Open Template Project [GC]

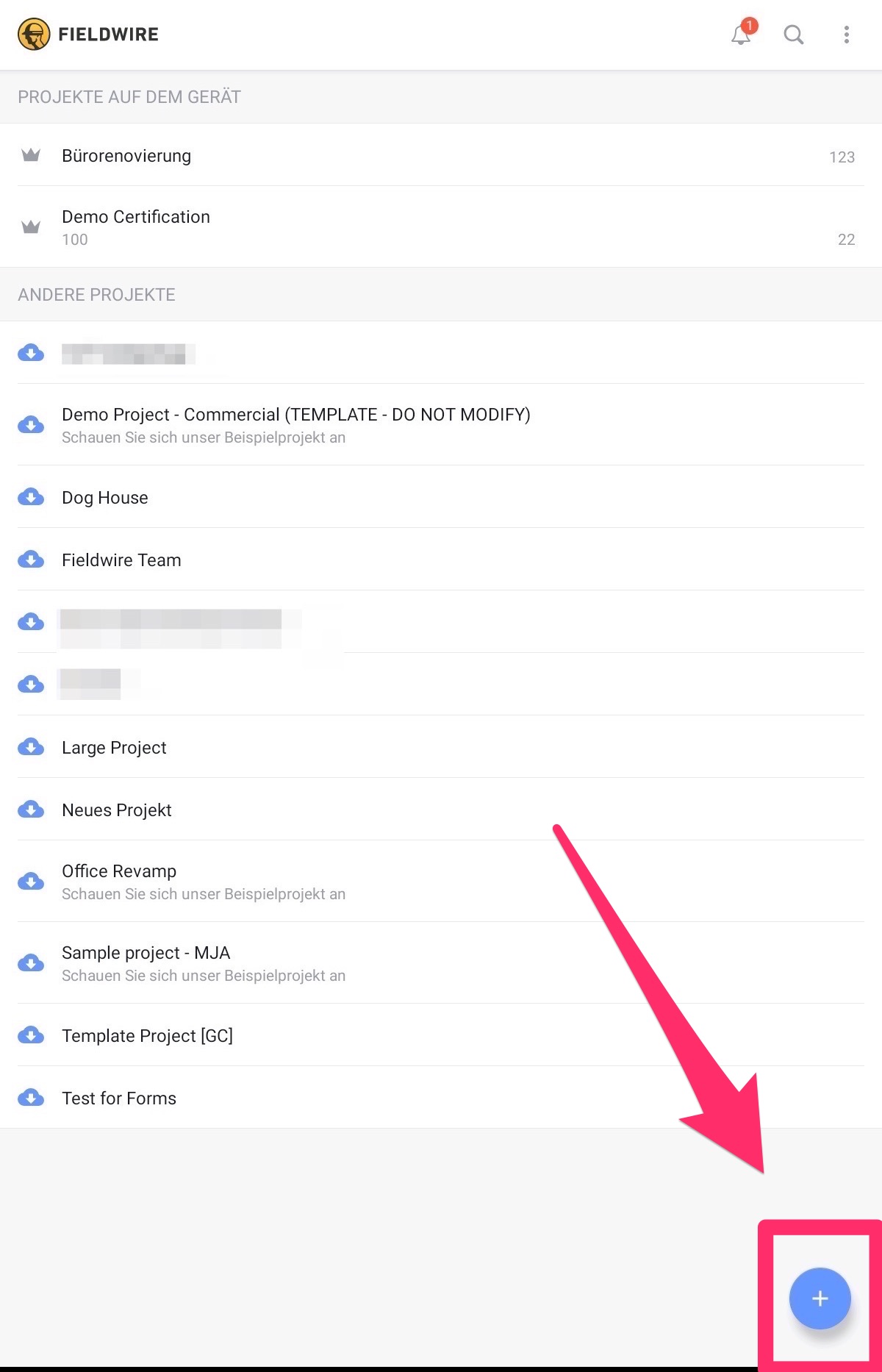click(147, 1036)
